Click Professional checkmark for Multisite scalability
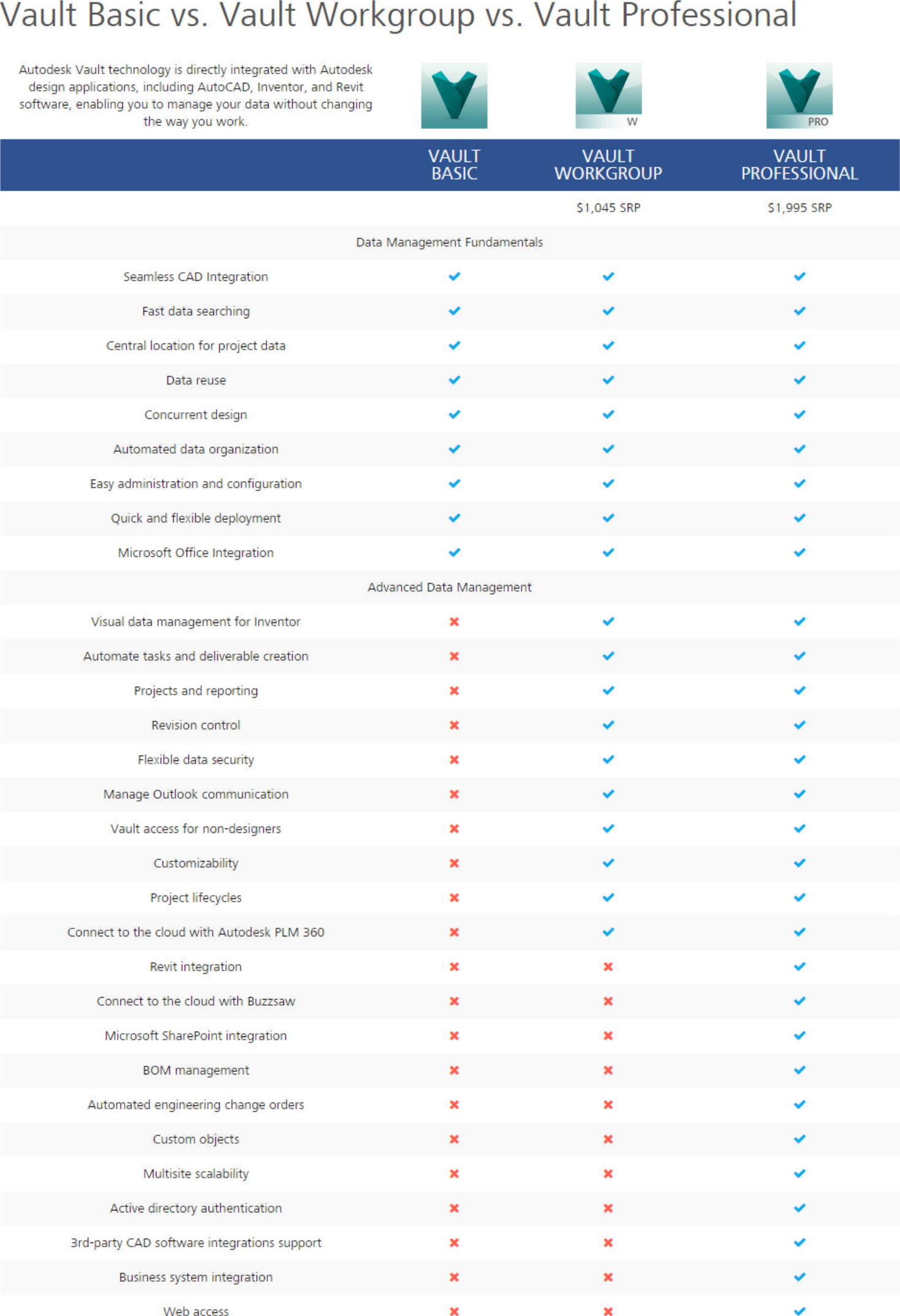The image size is (900, 1316). coord(799,1174)
